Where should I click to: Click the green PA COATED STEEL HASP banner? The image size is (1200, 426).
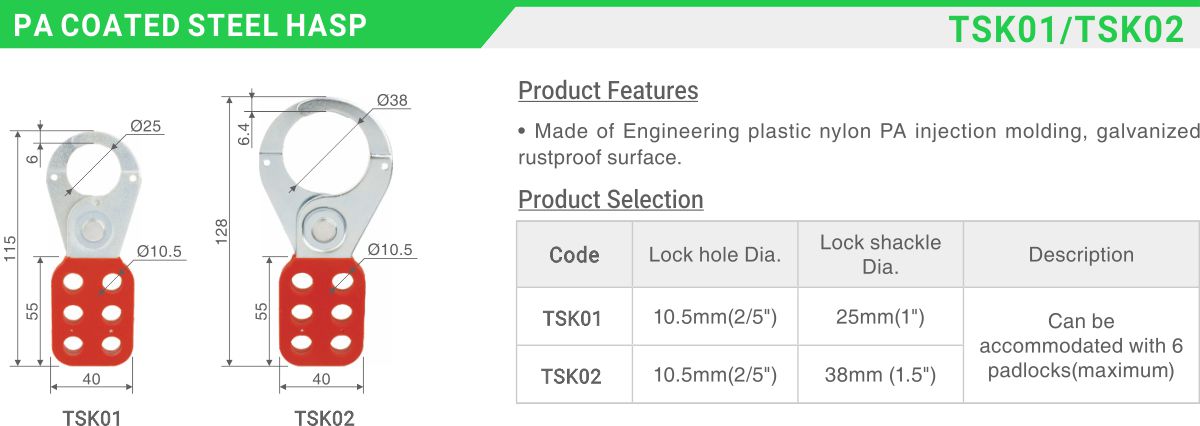250,25
